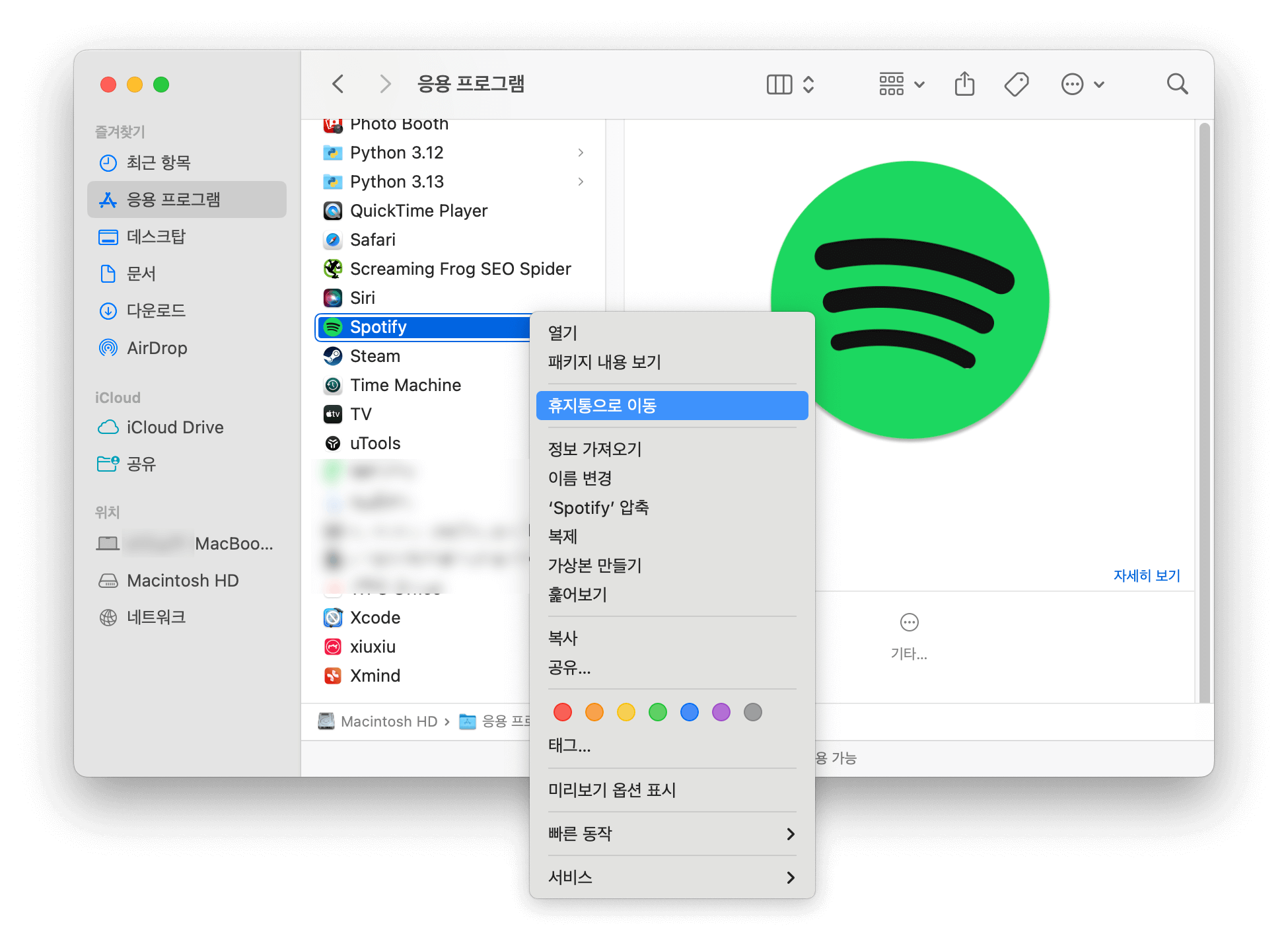Select Photo Booth app
This screenshot has width=1288, height=934.
click(x=454, y=126)
